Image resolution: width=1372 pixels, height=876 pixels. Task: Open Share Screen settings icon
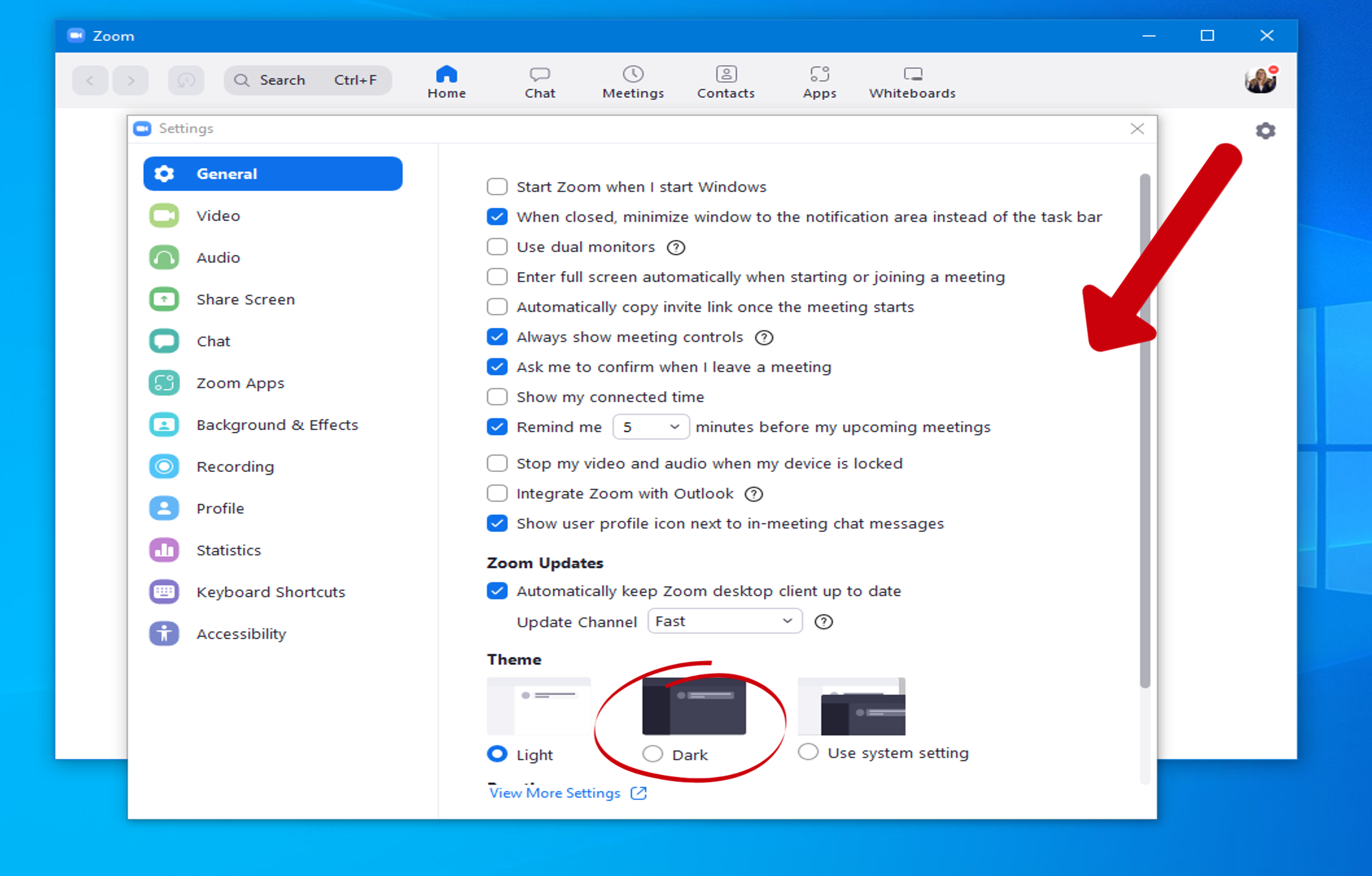164,299
